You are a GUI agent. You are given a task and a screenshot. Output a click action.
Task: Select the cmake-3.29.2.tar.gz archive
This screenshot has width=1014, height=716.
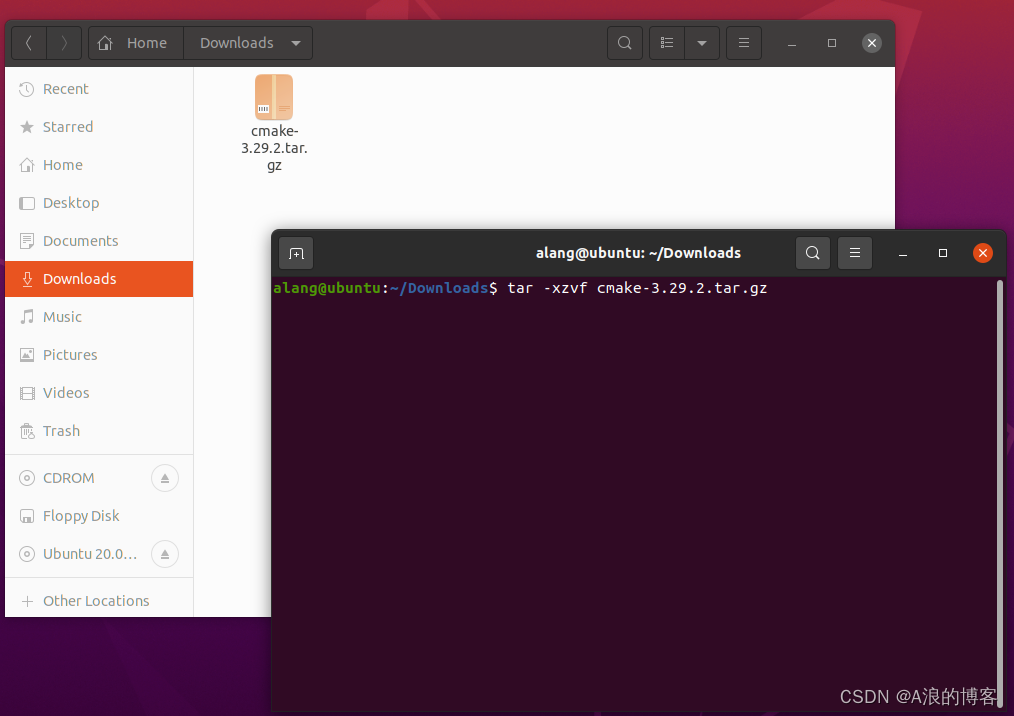click(274, 97)
